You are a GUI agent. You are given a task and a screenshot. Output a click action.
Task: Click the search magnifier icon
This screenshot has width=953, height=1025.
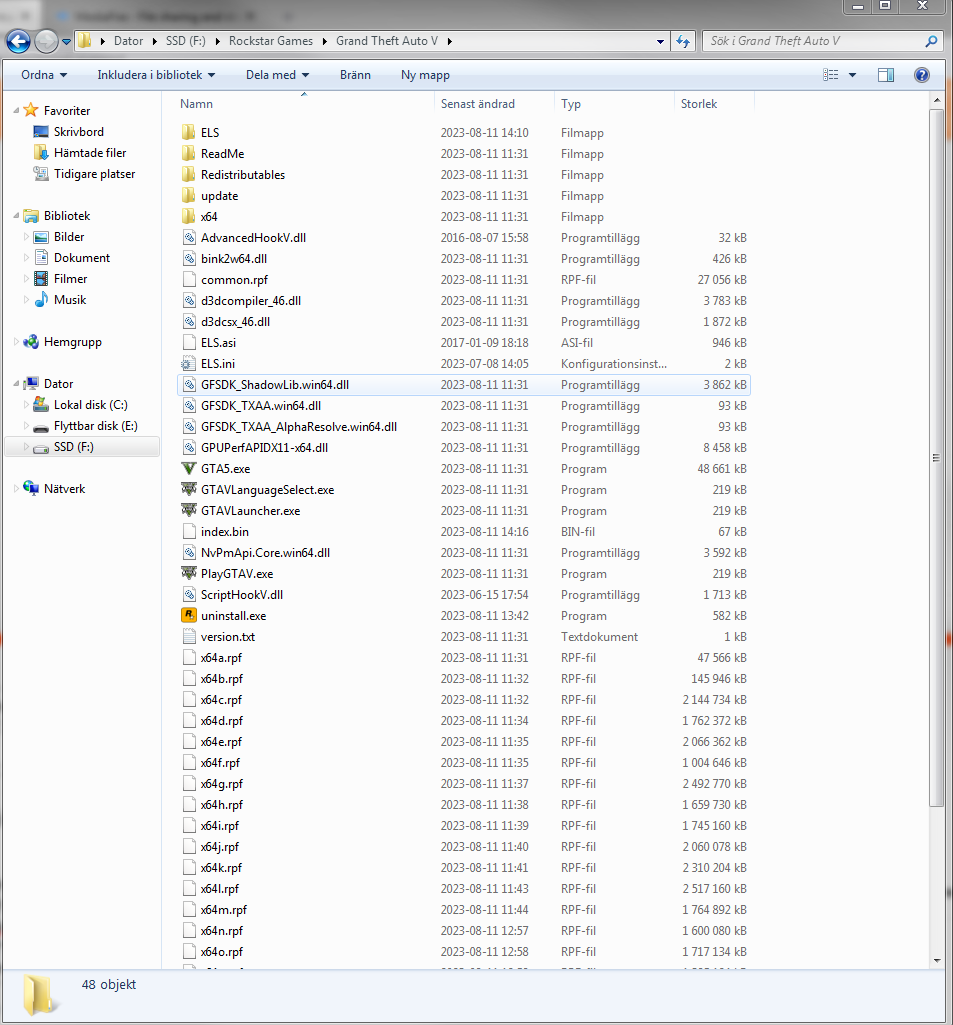(x=931, y=41)
